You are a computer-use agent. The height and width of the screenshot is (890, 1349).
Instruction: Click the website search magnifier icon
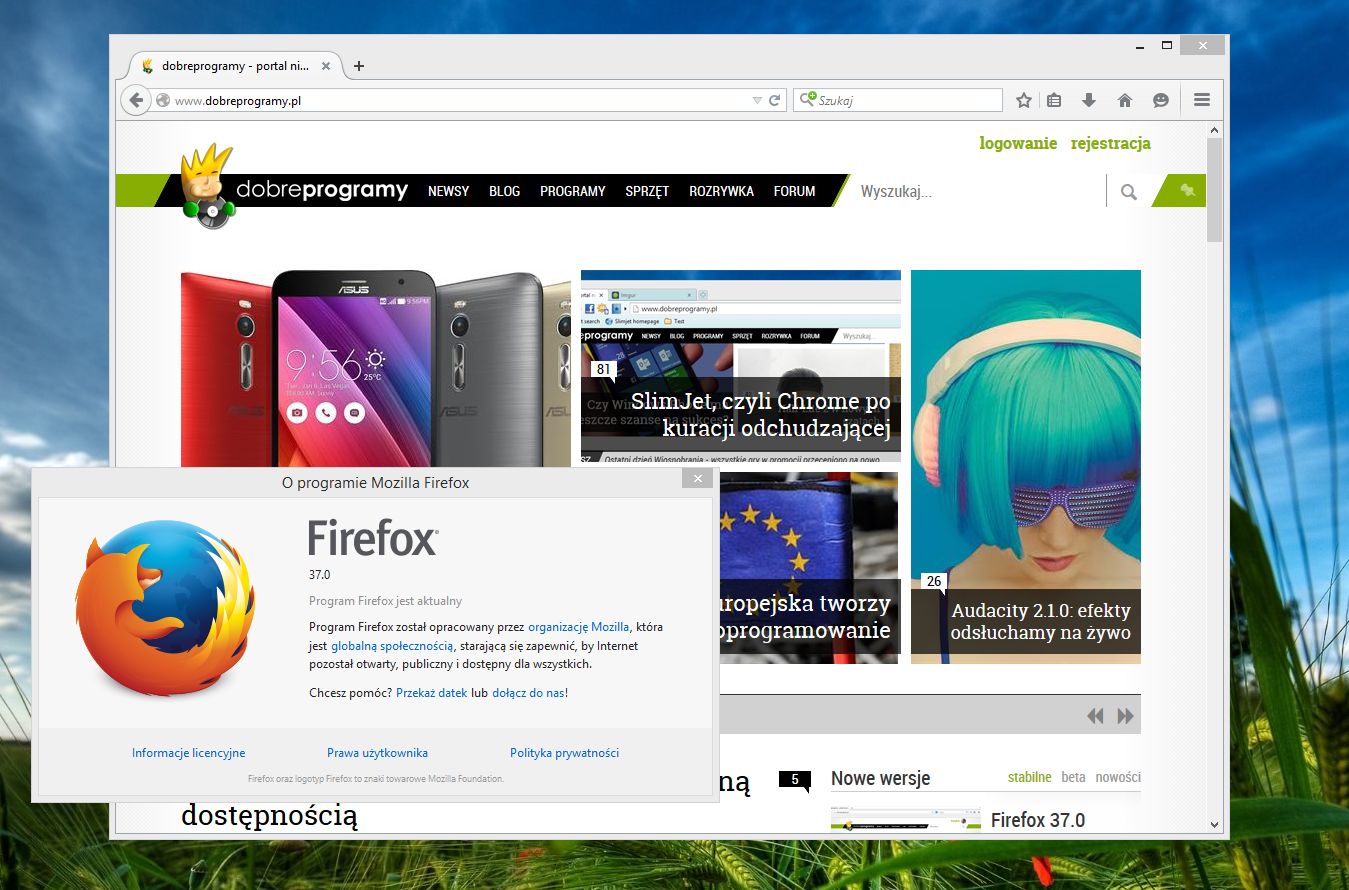[x=1129, y=191]
